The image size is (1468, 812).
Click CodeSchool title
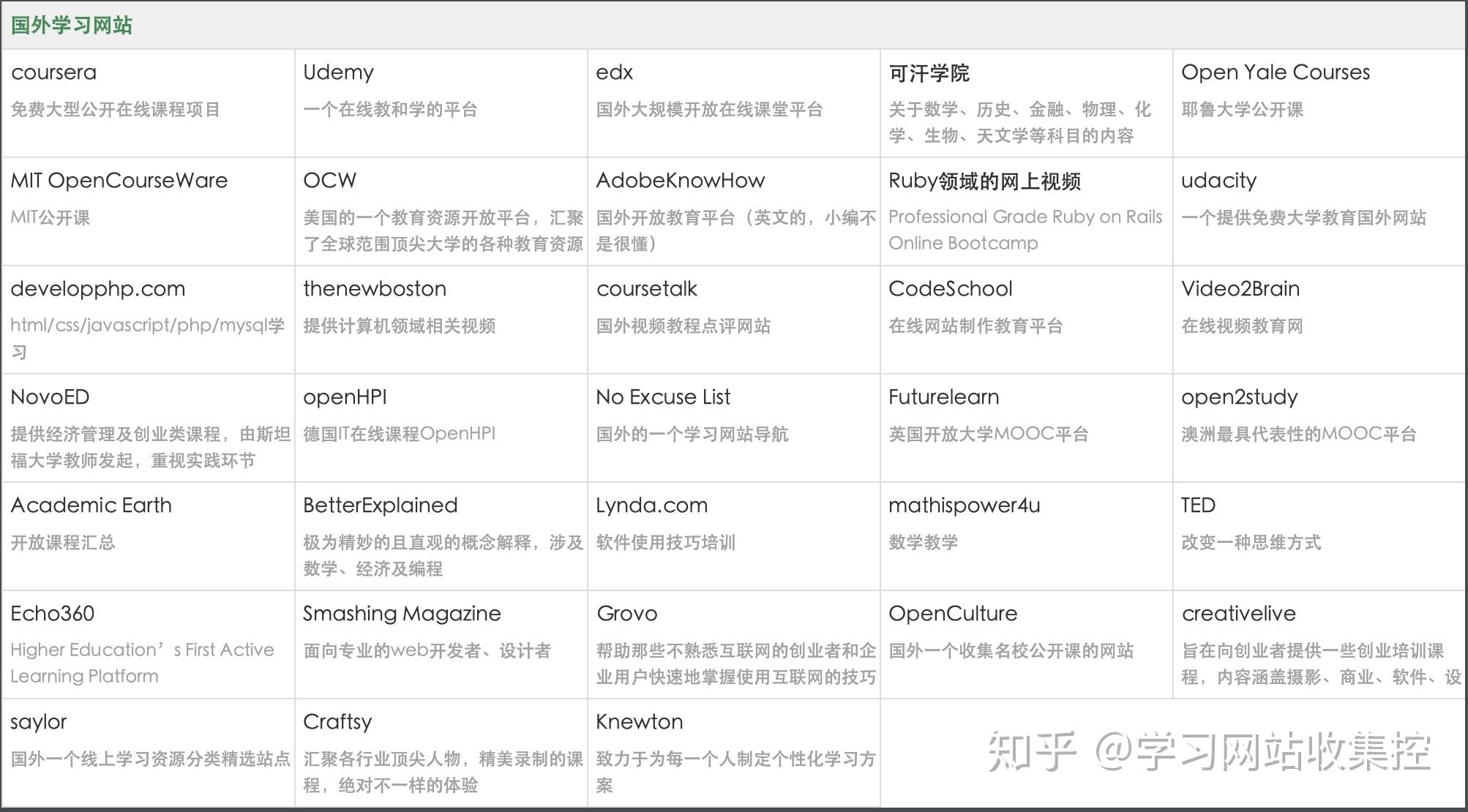coord(950,289)
